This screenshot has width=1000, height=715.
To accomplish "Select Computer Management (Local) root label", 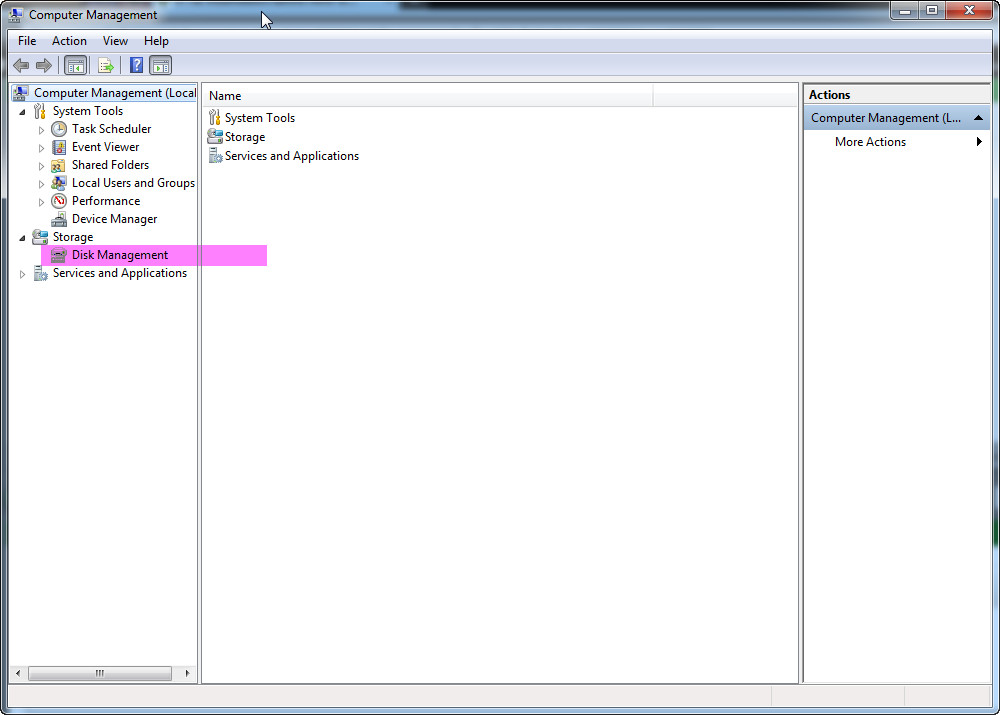I will click(x=115, y=93).
